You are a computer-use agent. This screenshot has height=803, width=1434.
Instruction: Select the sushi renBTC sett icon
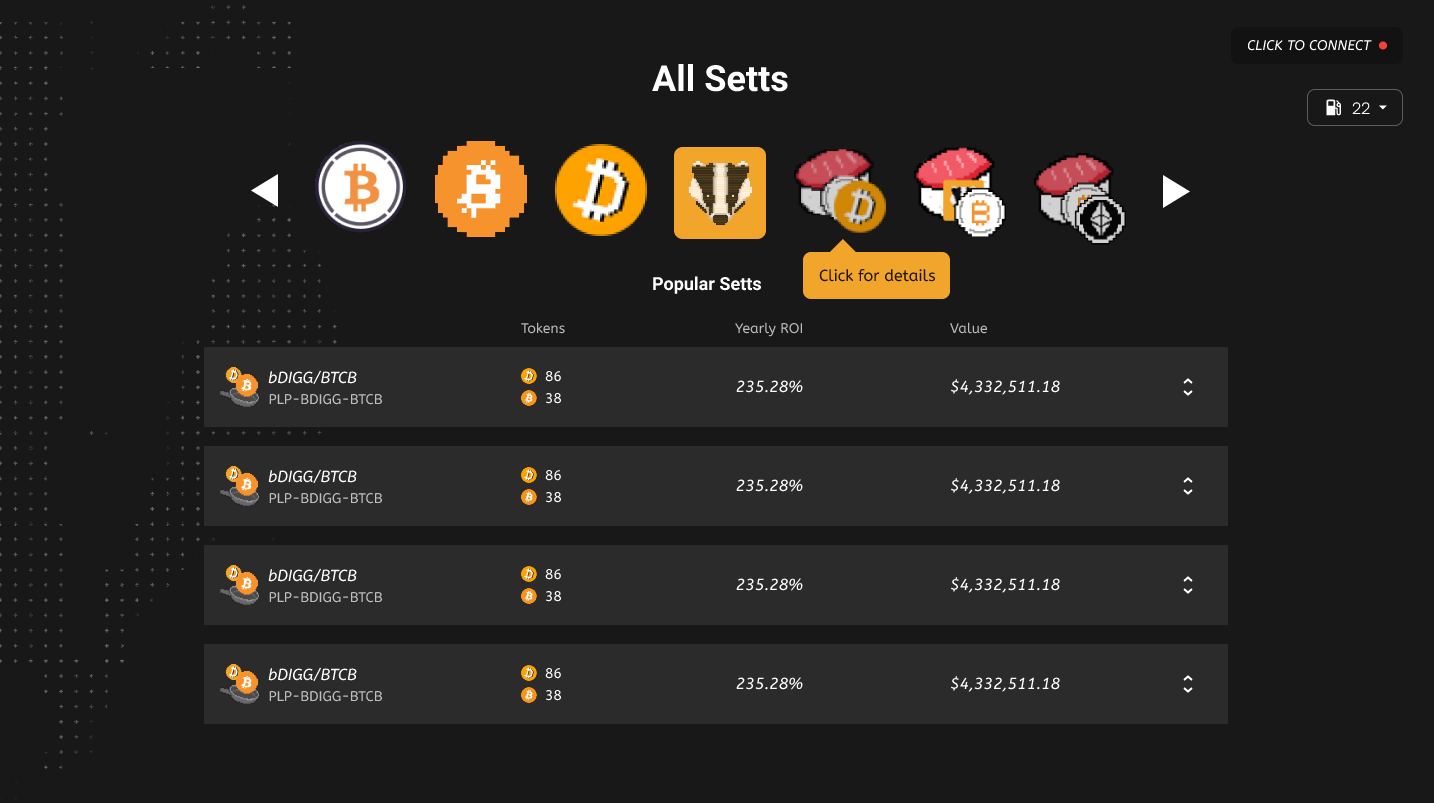960,192
